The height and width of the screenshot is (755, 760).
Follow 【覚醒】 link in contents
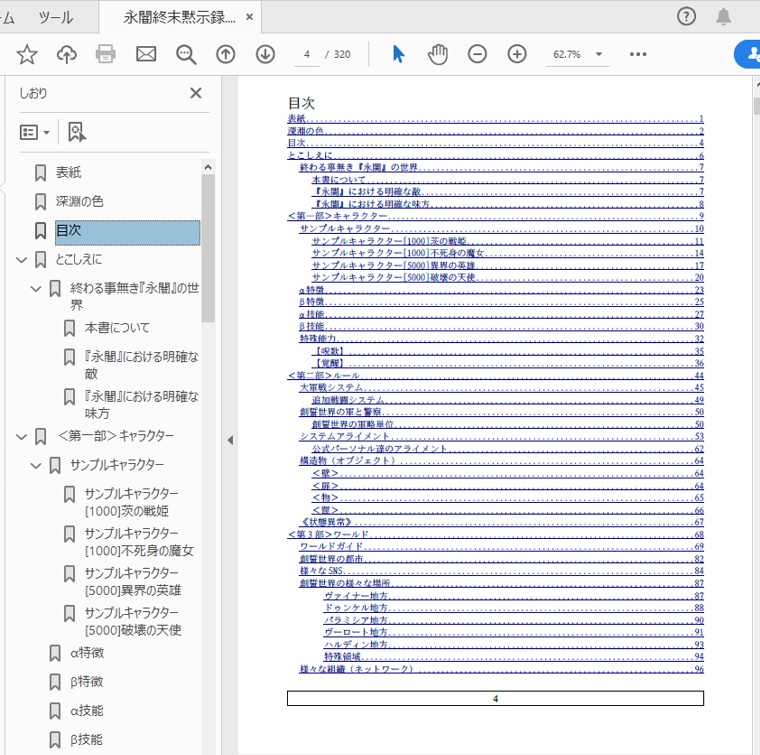tap(509, 363)
